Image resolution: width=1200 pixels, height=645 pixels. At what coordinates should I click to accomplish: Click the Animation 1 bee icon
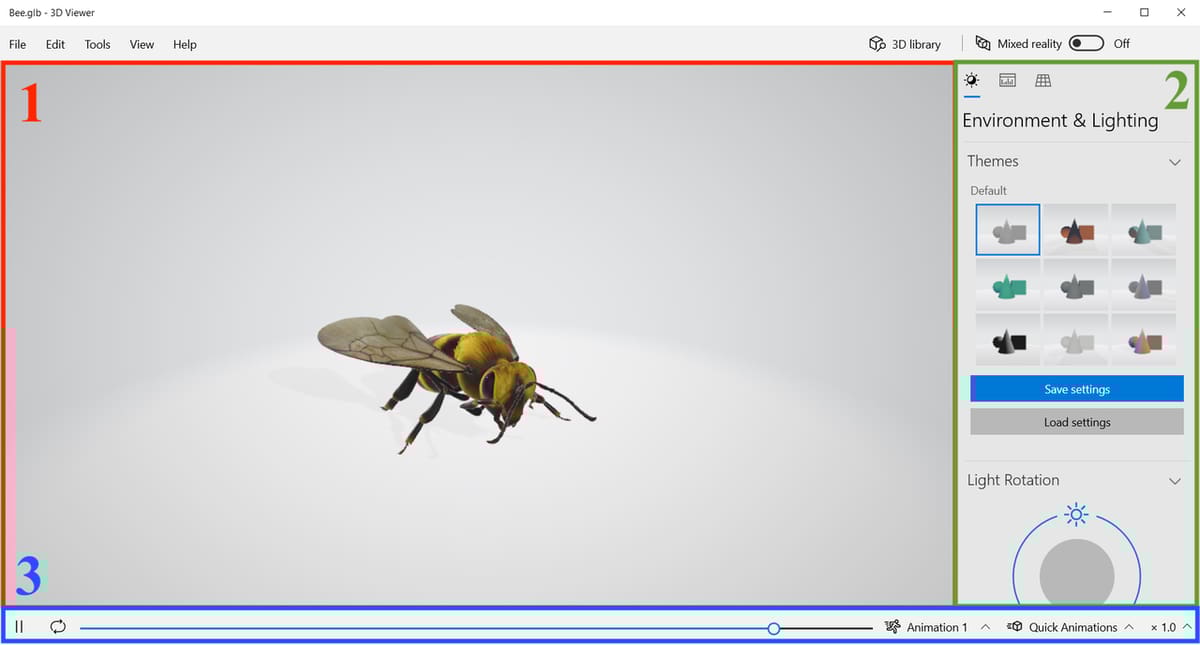(892, 627)
